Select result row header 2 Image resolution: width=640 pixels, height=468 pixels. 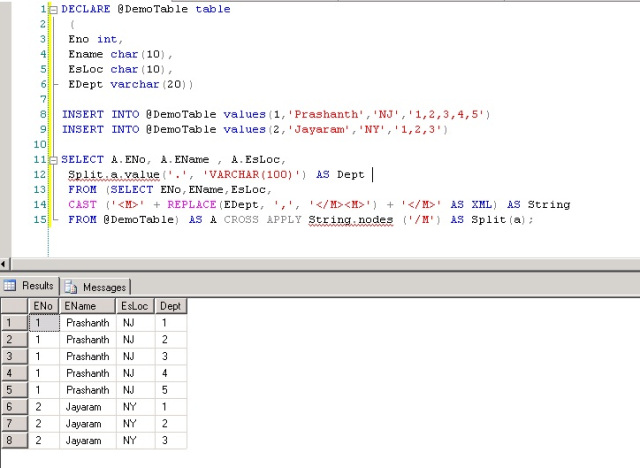coord(14,339)
